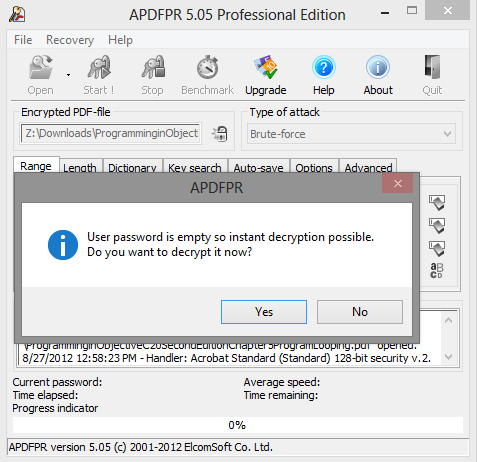Image resolution: width=477 pixels, height=462 pixels.
Task: Click the blue info icon in dialog
Action: 63,245
